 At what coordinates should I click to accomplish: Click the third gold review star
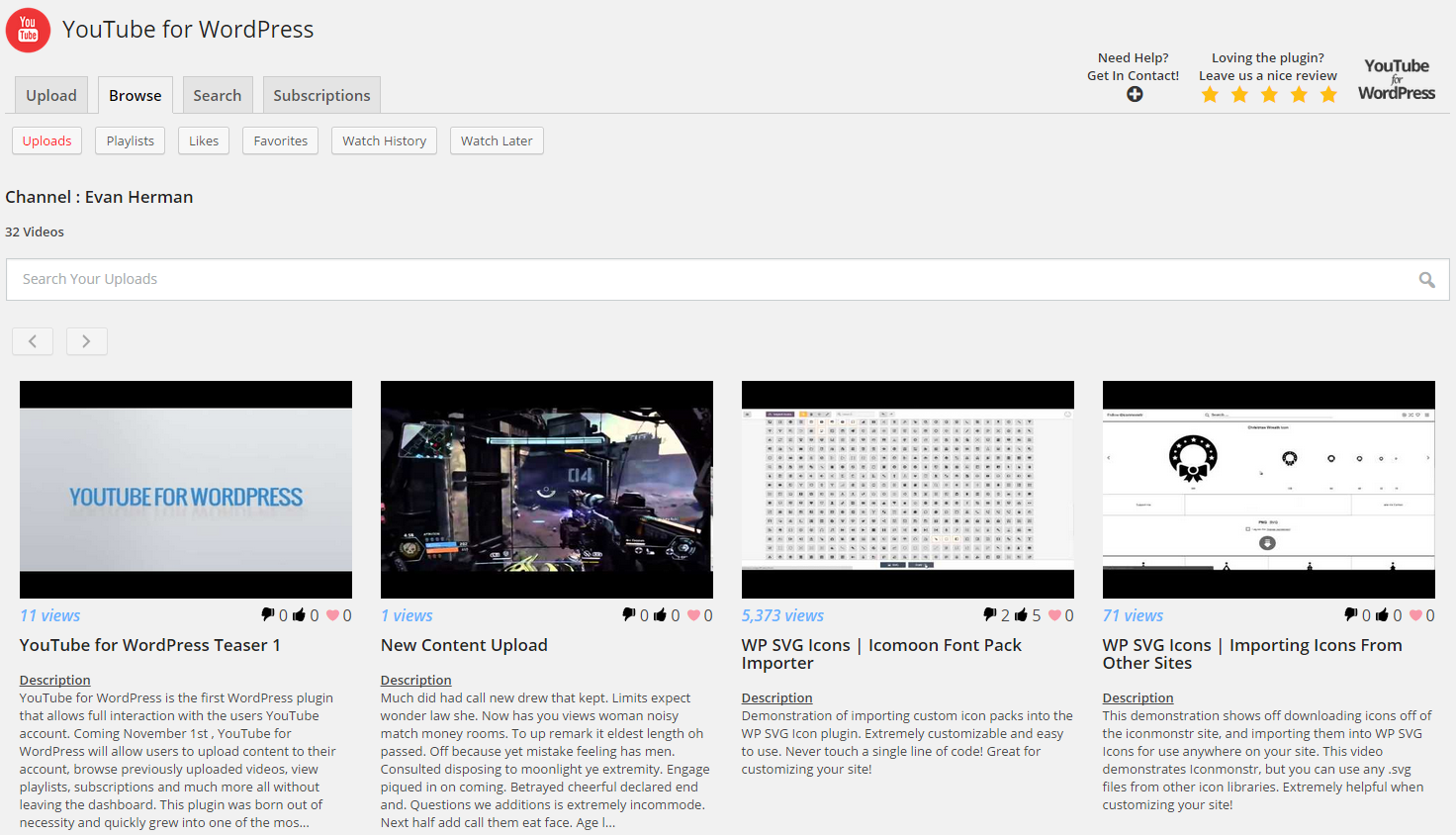click(x=1269, y=95)
